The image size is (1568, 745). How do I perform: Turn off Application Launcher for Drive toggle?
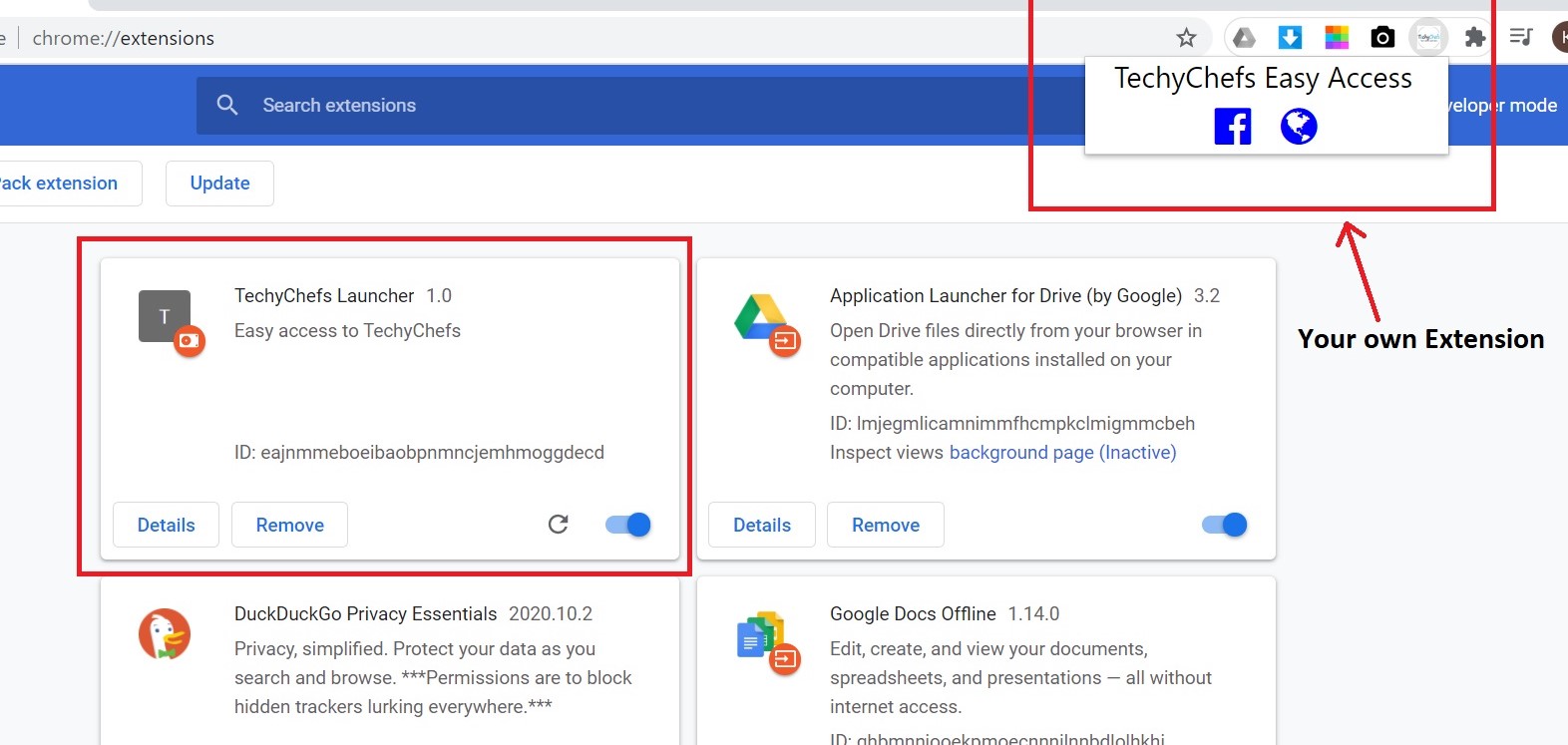pos(1225,525)
